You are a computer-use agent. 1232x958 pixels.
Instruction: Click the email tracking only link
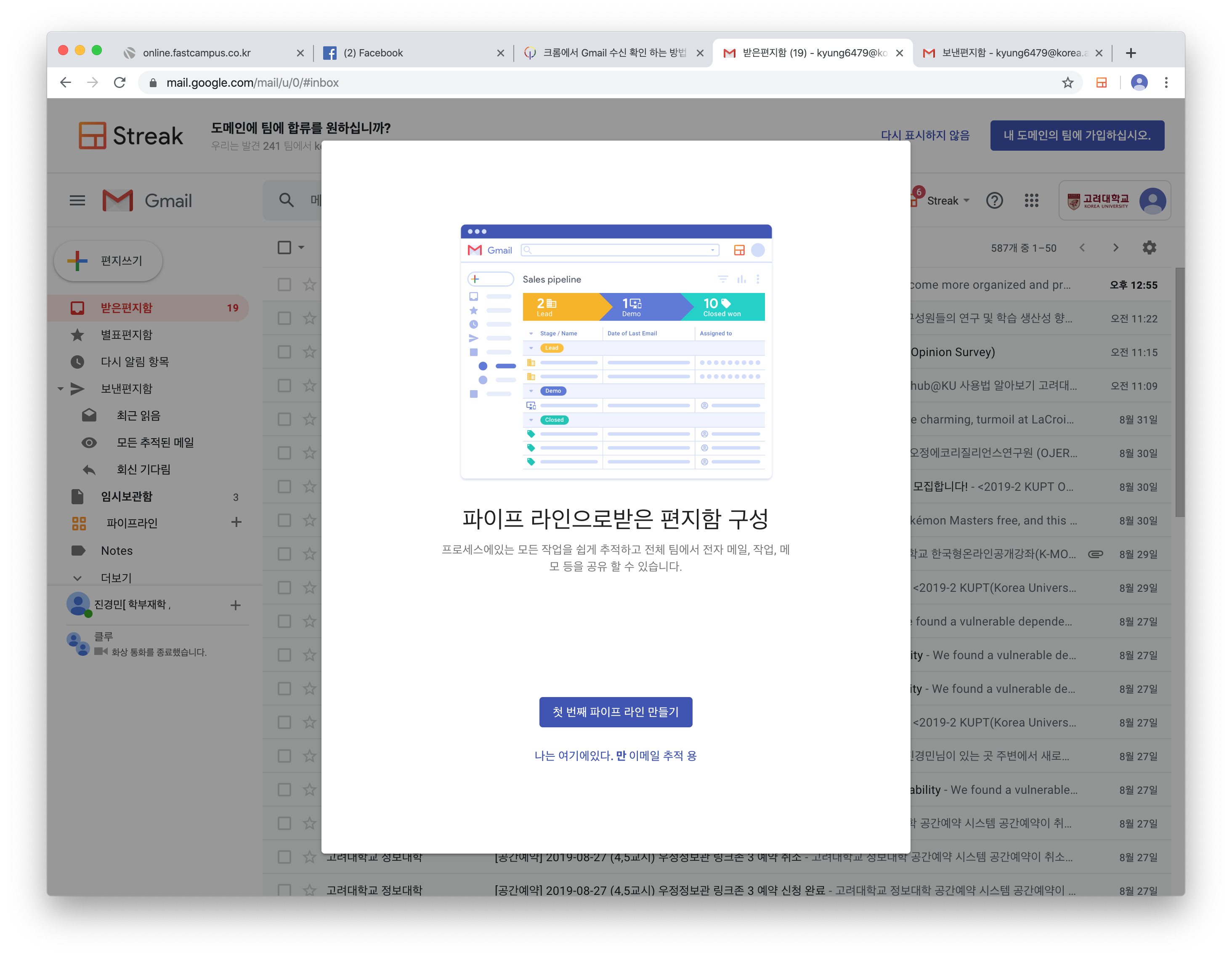point(616,756)
